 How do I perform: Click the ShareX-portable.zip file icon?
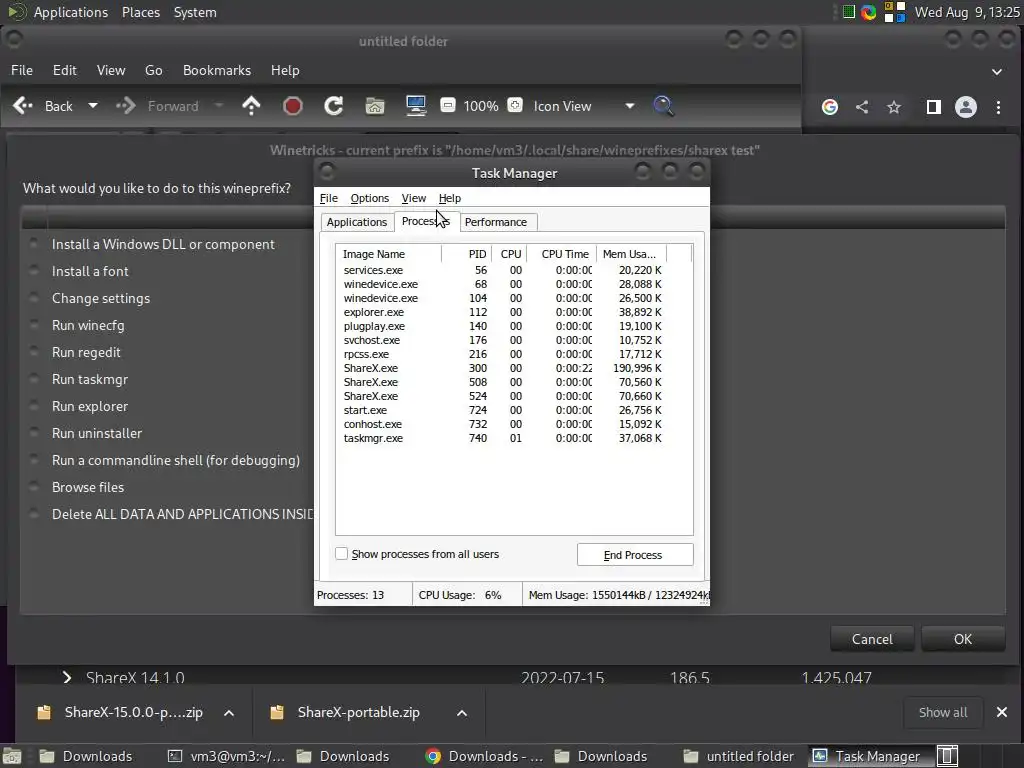pos(277,712)
